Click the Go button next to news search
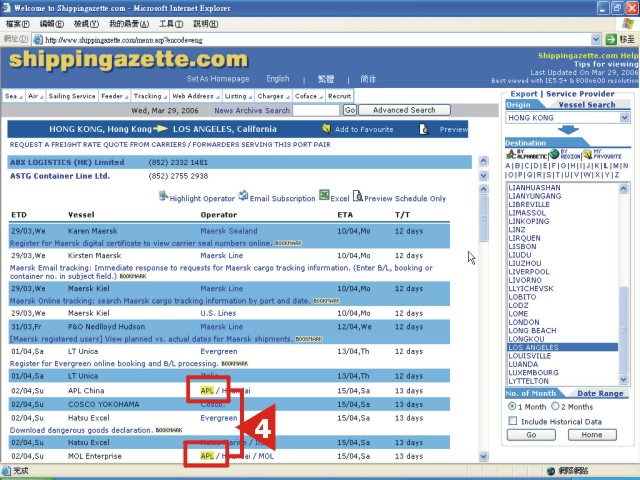 (350, 110)
